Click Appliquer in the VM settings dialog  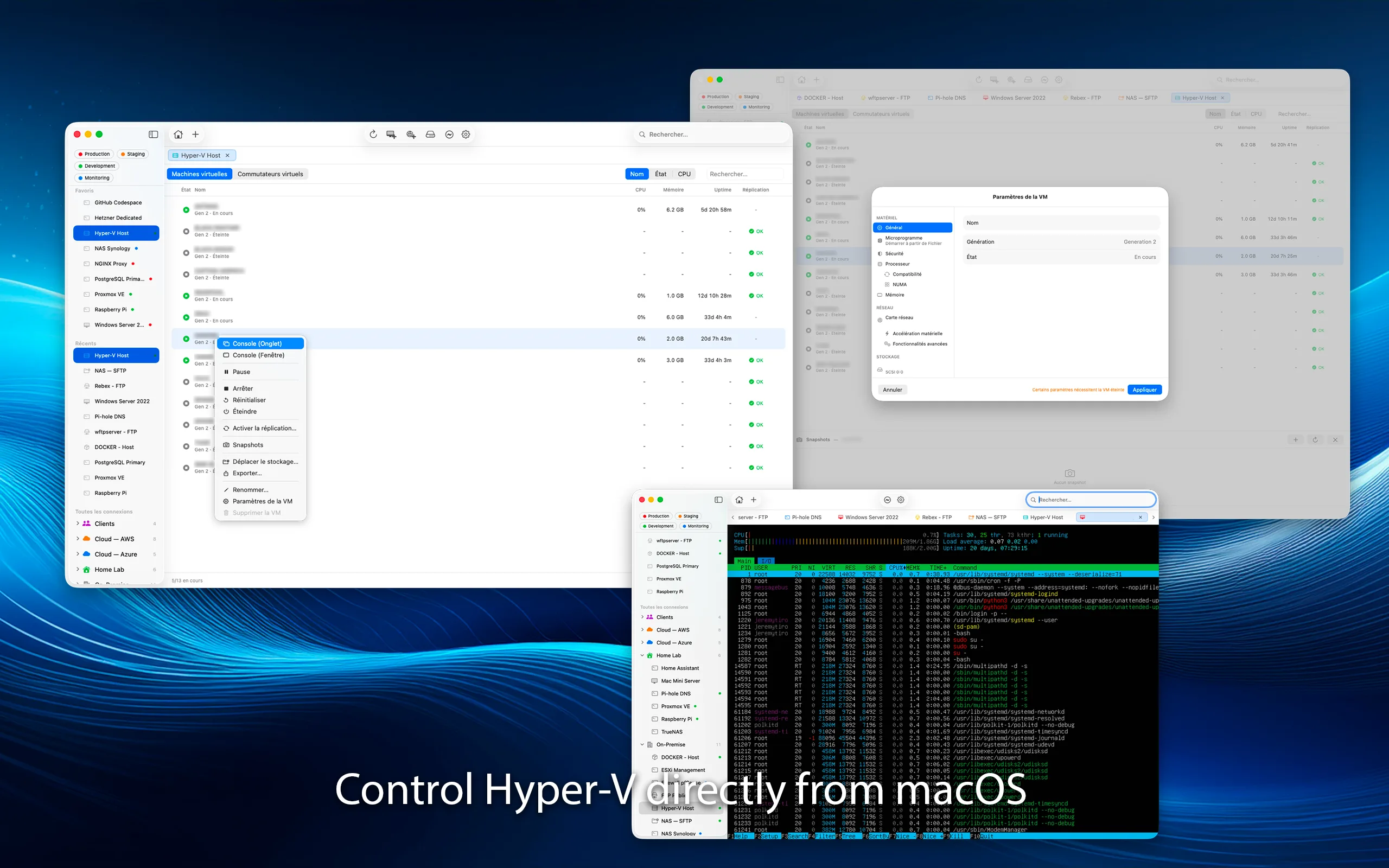click(1144, 389)
